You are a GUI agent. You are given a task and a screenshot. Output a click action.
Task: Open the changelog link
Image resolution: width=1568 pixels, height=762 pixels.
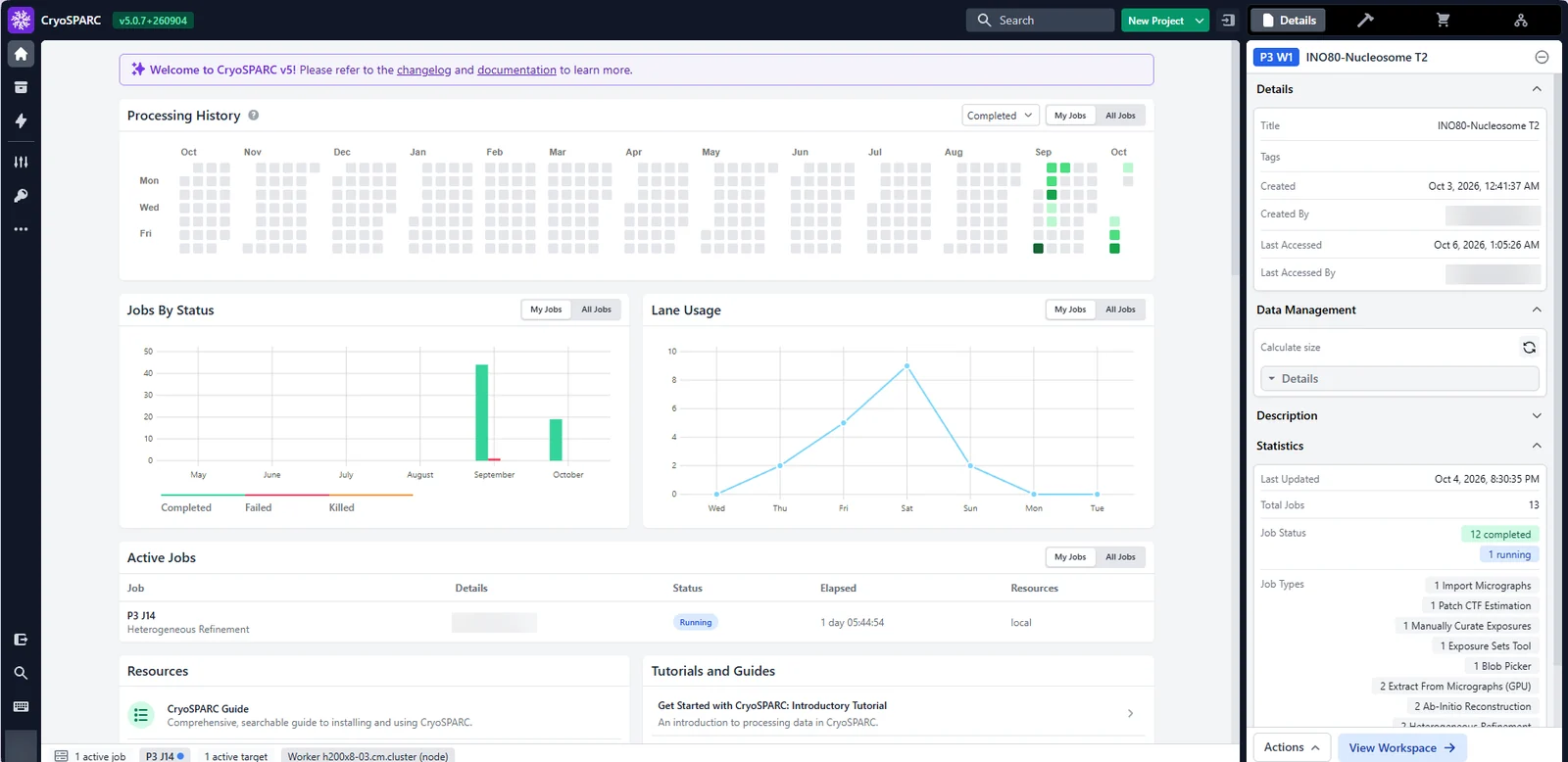(x=424, y=71)
